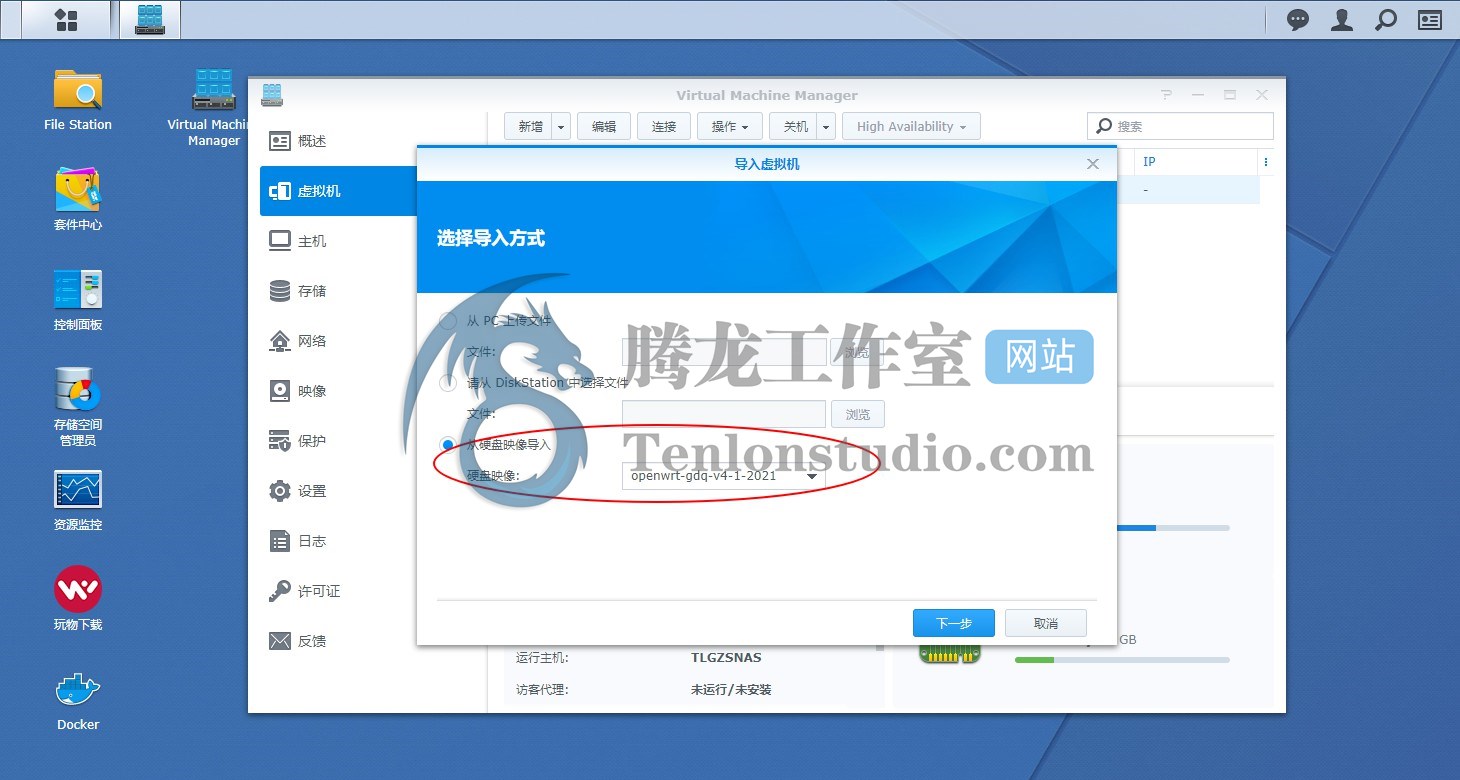The image size is (1460, 780).
Task: Select 从硬盘映像导入 radio option
Action: (448, 444)
